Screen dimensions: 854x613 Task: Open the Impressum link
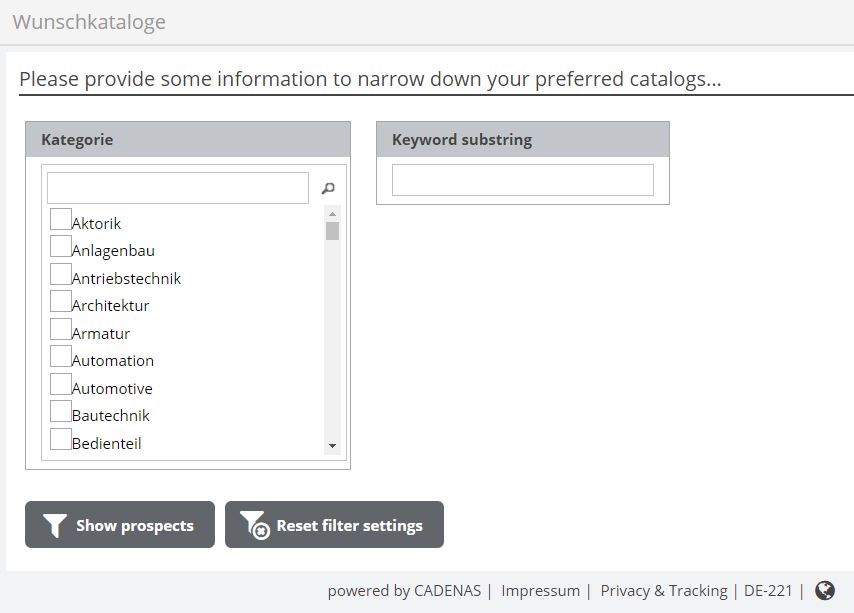pos(540,591)
